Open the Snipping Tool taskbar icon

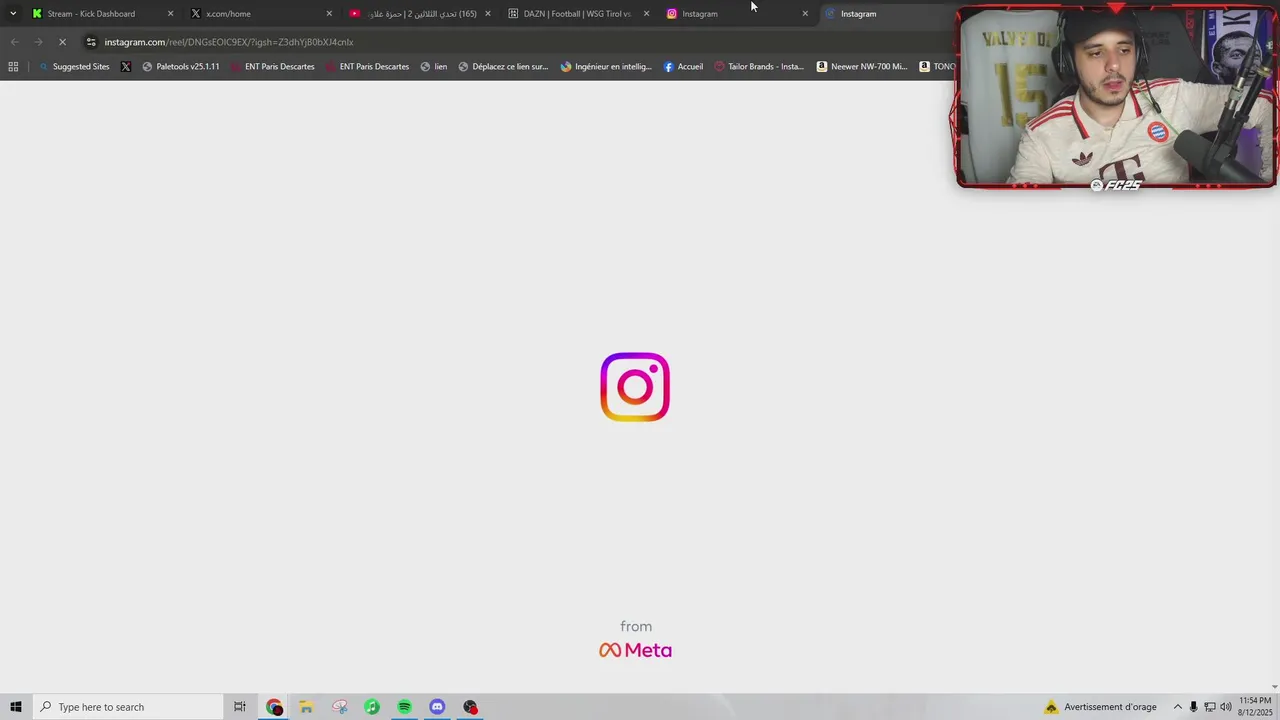(340, 707)
